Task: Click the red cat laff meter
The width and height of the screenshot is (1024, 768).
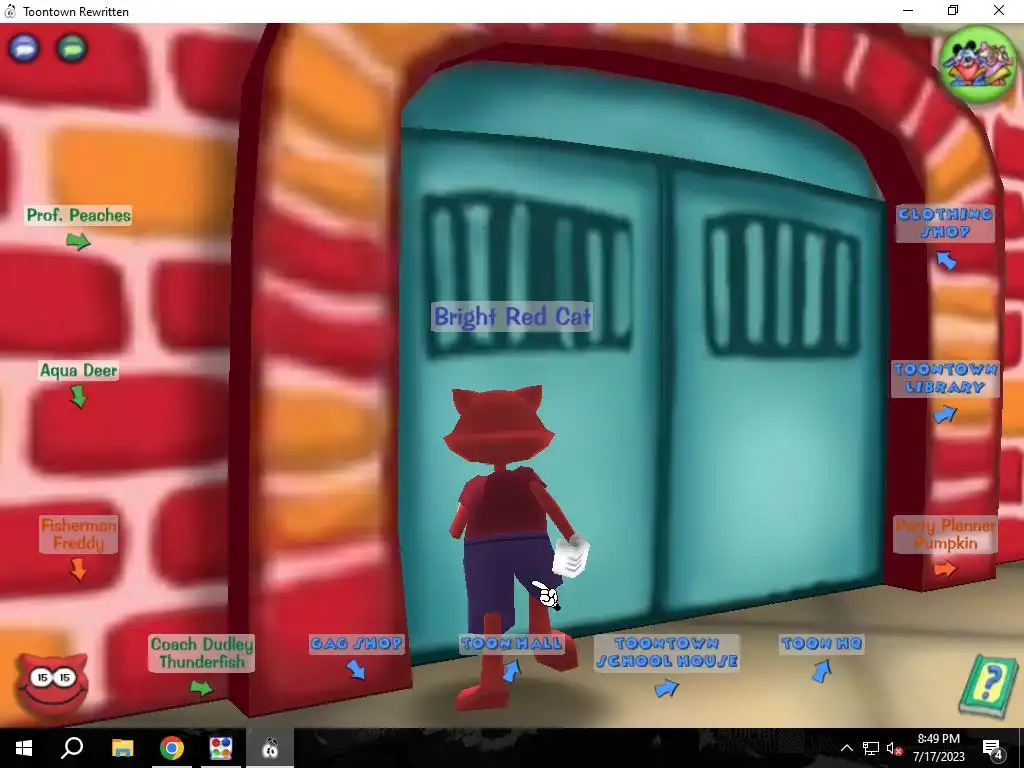Action: pos(51,682)
